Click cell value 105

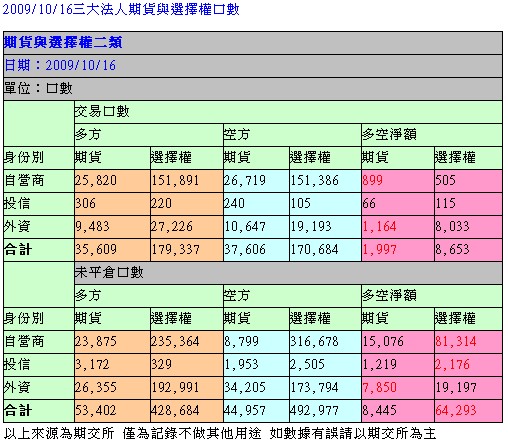click(301, 203)
